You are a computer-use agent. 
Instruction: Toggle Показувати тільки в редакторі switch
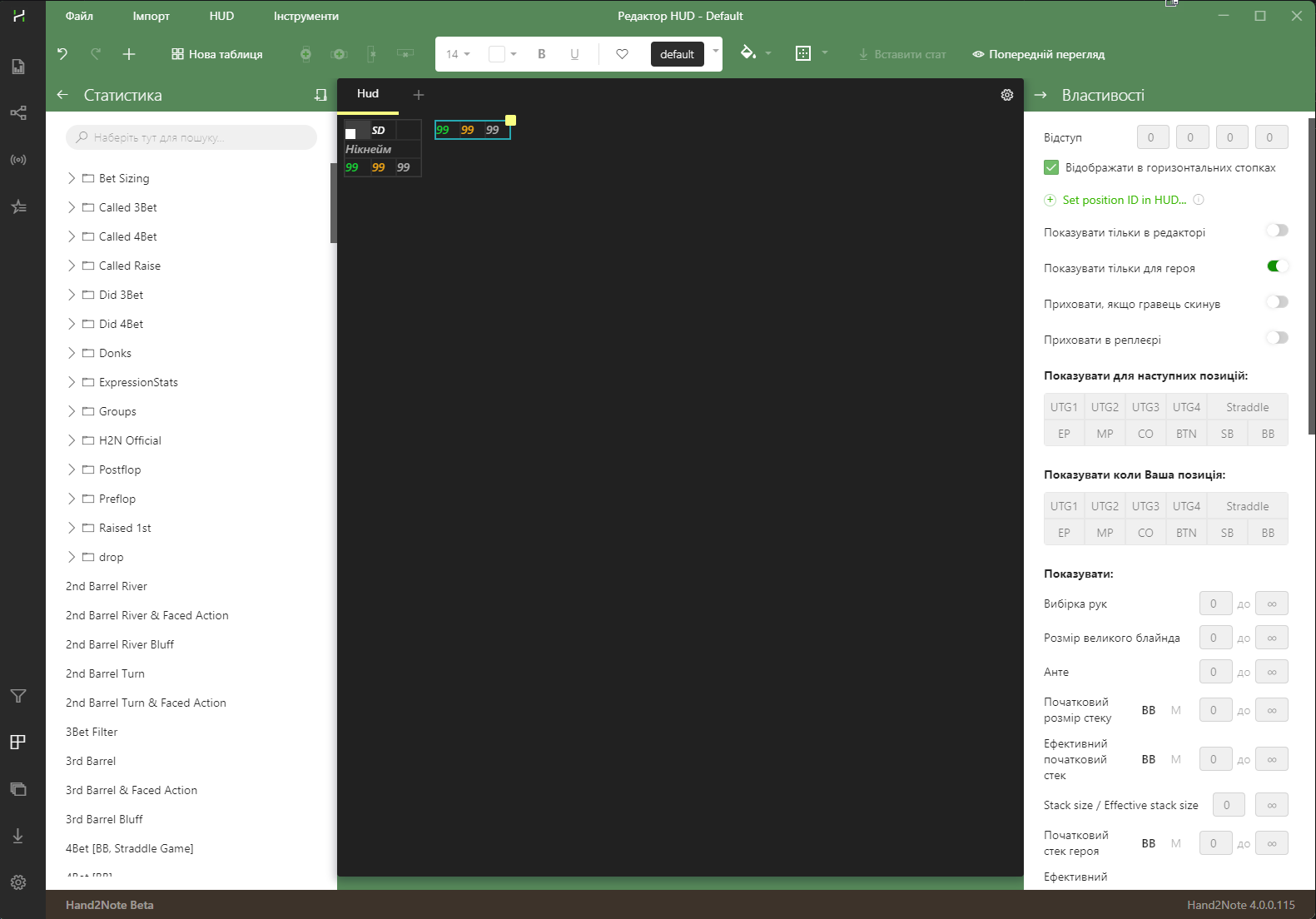click(1277, 231)
